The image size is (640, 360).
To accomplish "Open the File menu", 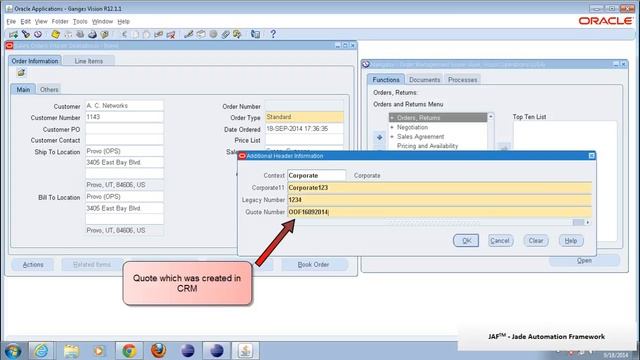I will 11,21.
